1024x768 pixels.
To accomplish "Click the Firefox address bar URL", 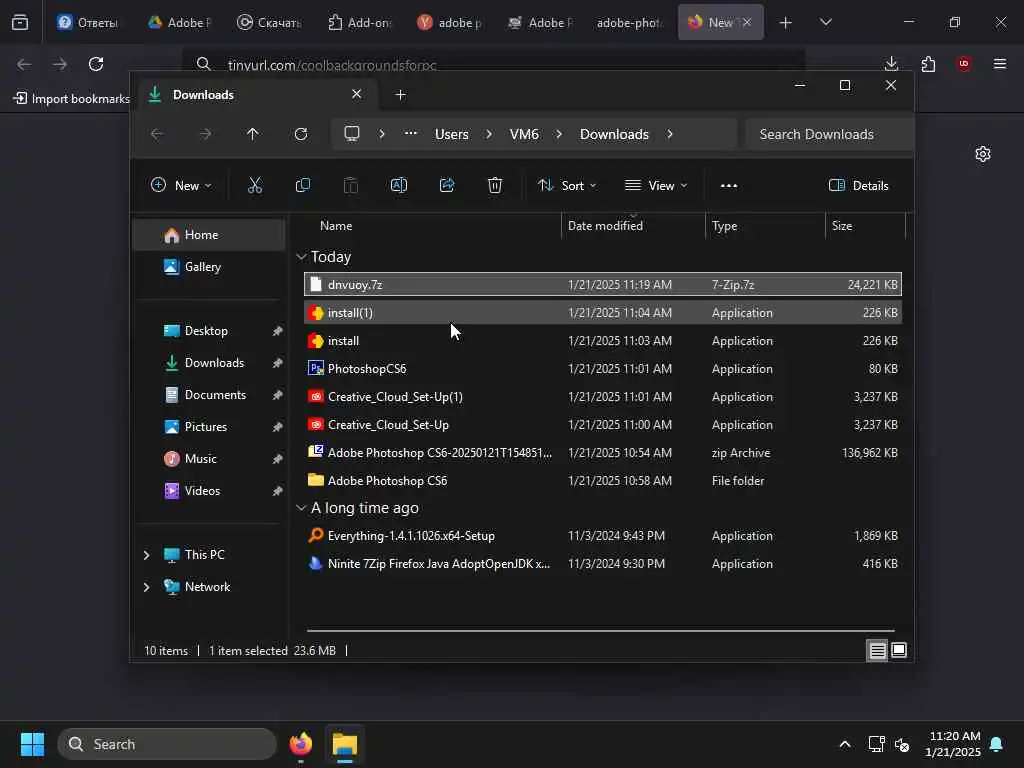I will click(x=332, y=65).
